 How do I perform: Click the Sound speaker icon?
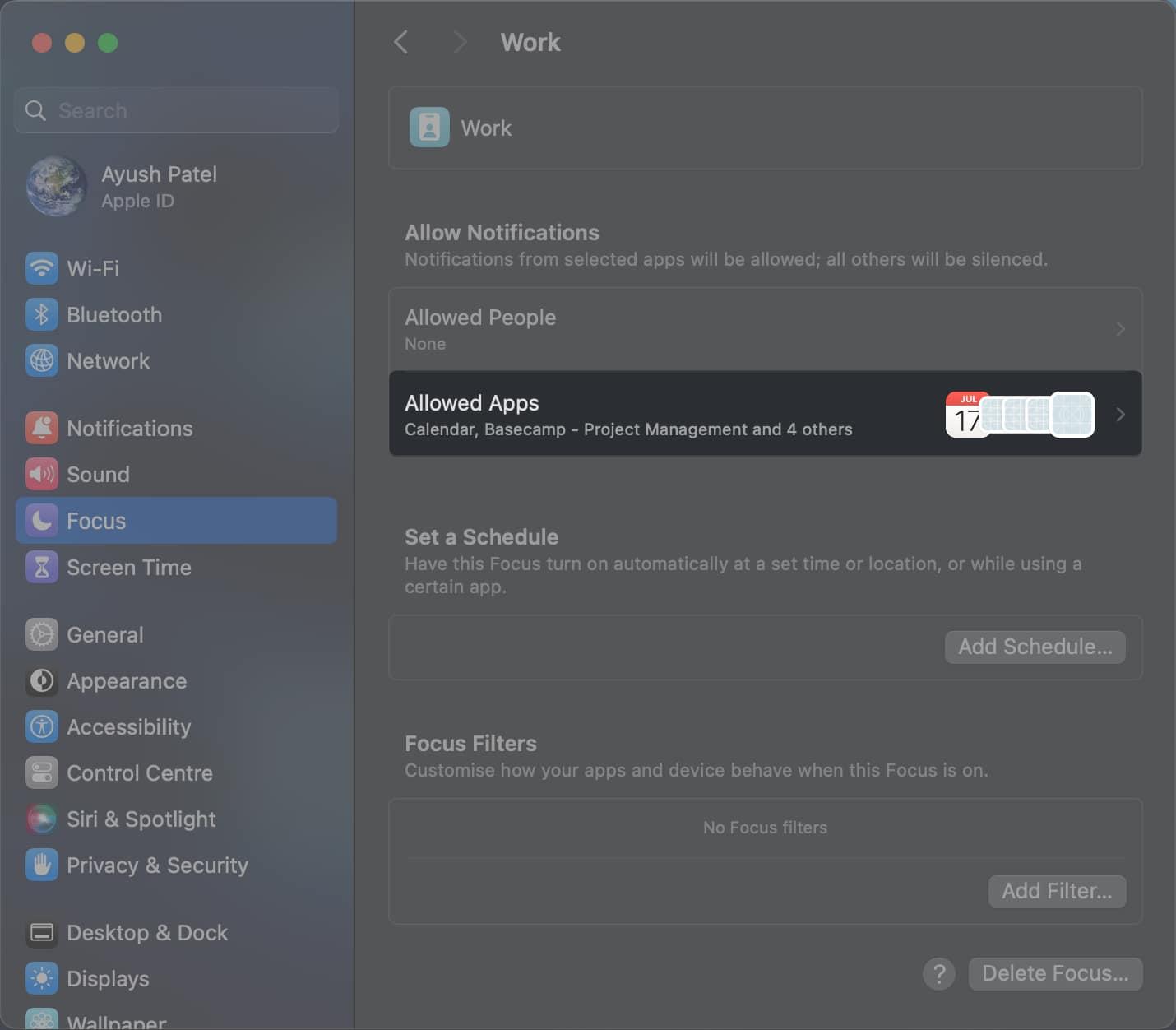[x=41, y=474]
